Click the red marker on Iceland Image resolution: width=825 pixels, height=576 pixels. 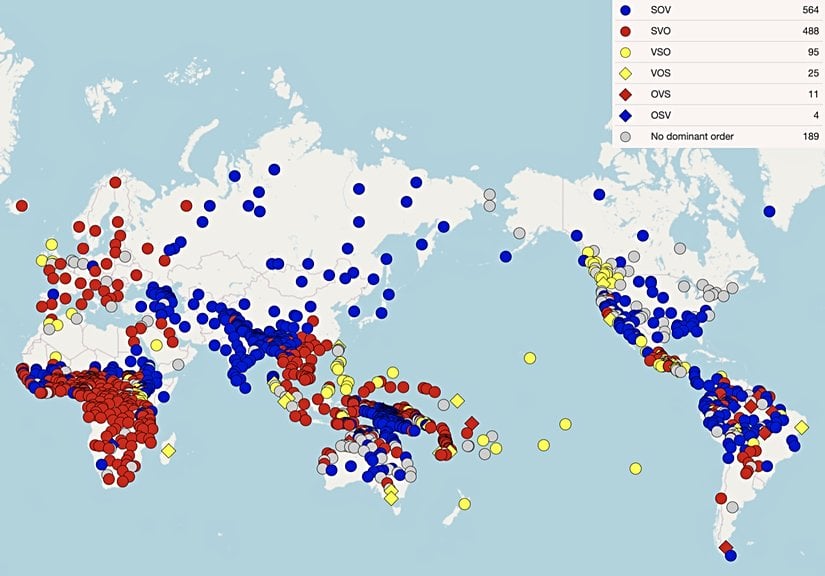click(x=22, y=206)
